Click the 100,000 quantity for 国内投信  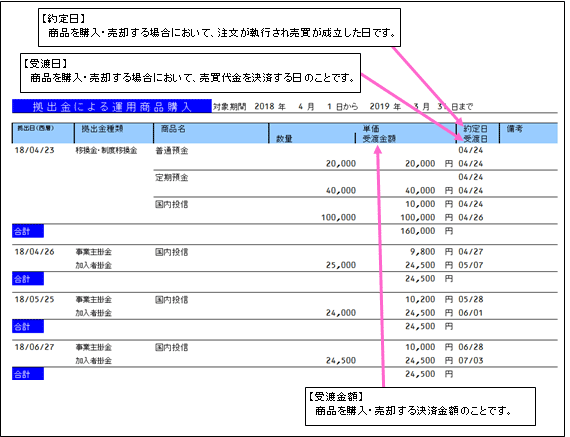click(338, 217)
